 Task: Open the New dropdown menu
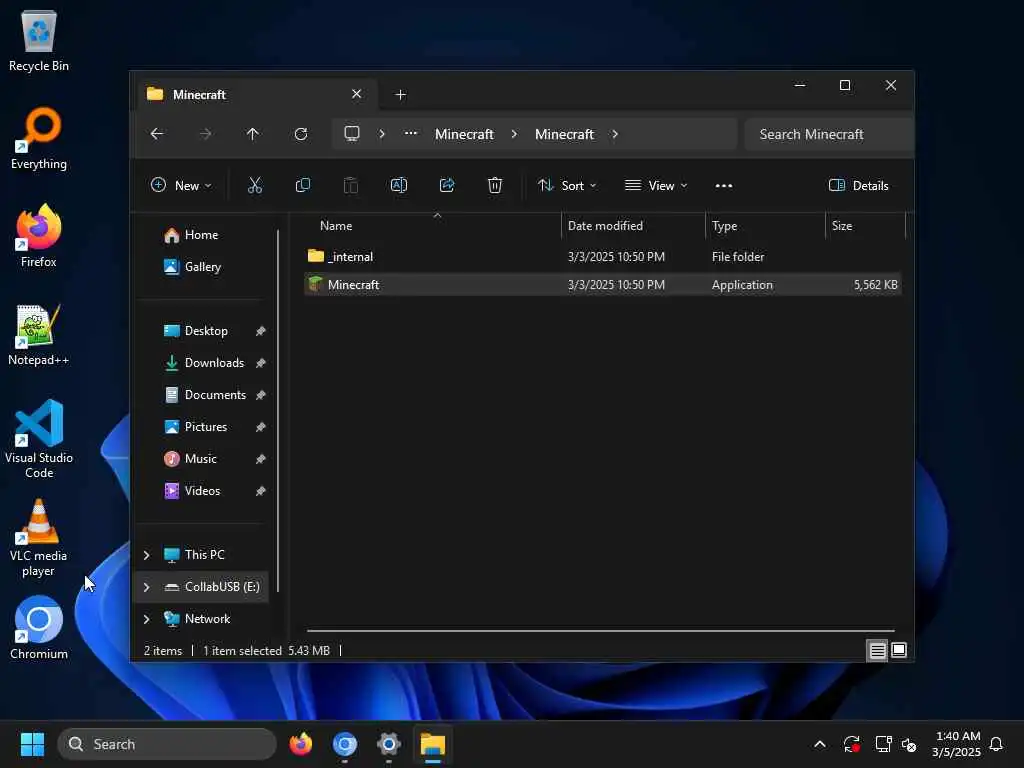[x=181, y=185]
